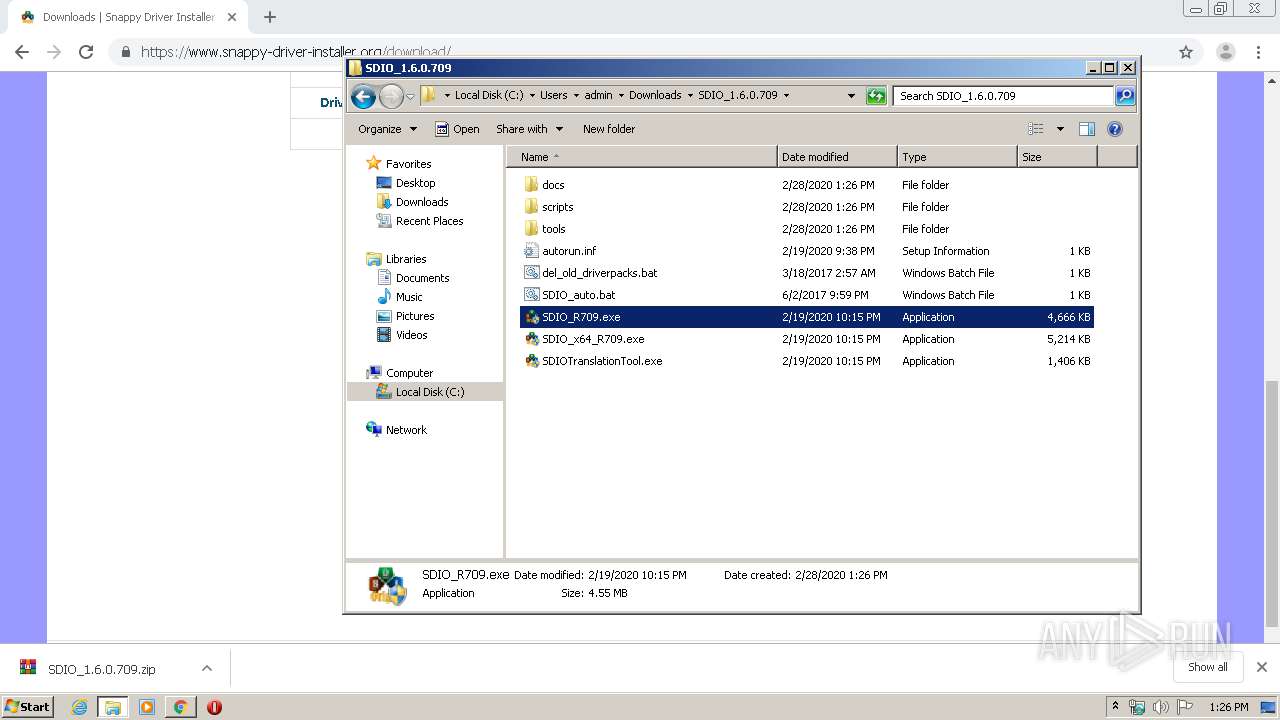The image size is (1280, 720).
Task: Open the Windows Start menu
Action: point(28,707)
